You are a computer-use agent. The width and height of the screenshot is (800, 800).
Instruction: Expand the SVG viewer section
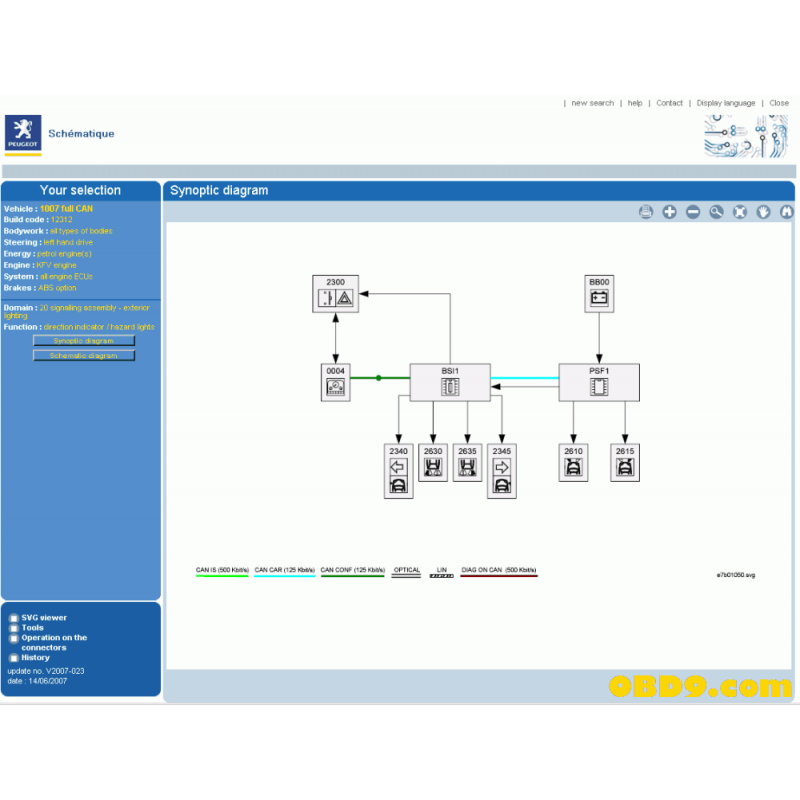[x=42, y=617]
